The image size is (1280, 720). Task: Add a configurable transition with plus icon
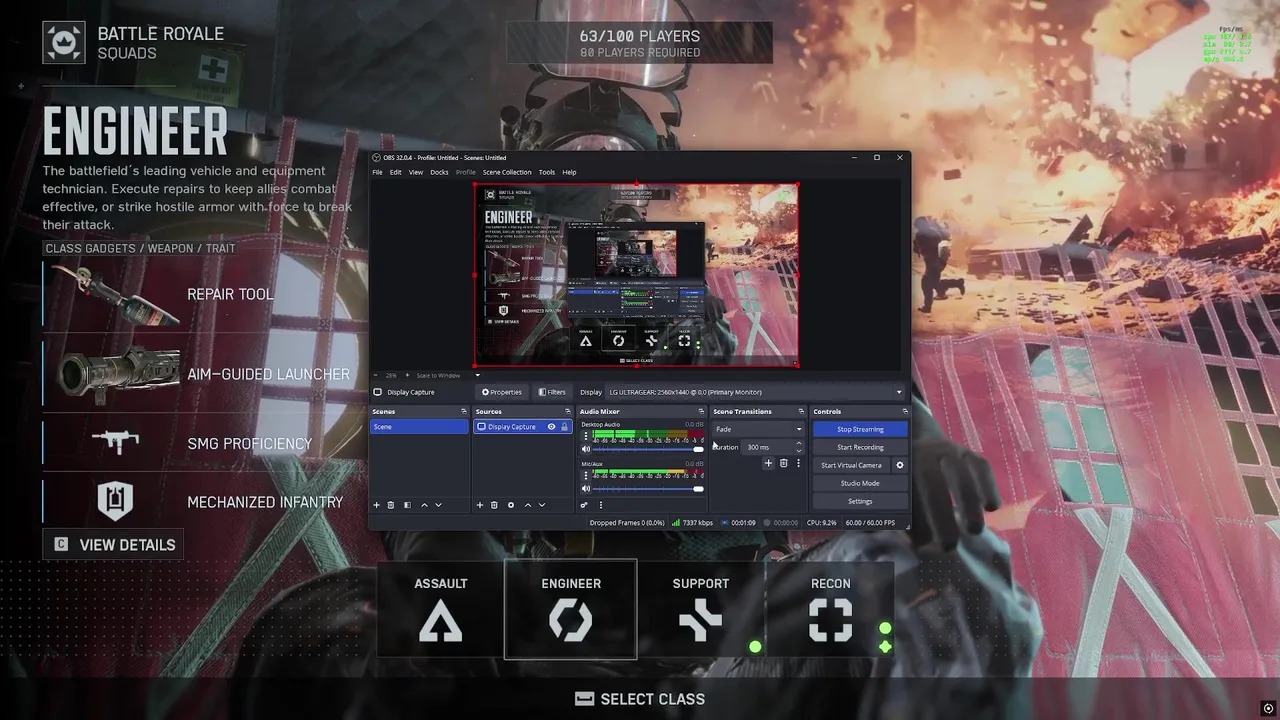(x=768, y=463)
